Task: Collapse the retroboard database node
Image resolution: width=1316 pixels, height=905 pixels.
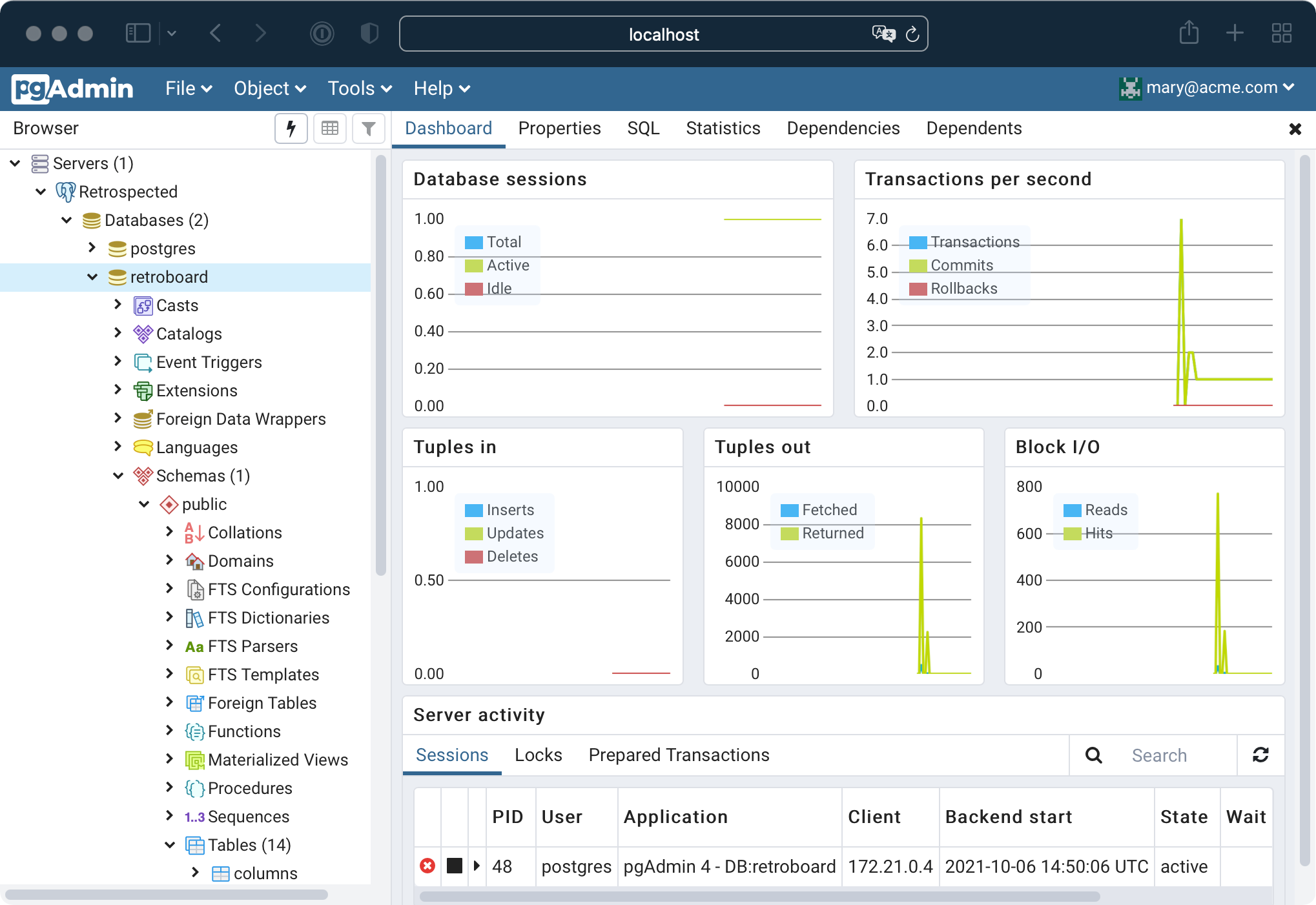Action: (92, 277)
